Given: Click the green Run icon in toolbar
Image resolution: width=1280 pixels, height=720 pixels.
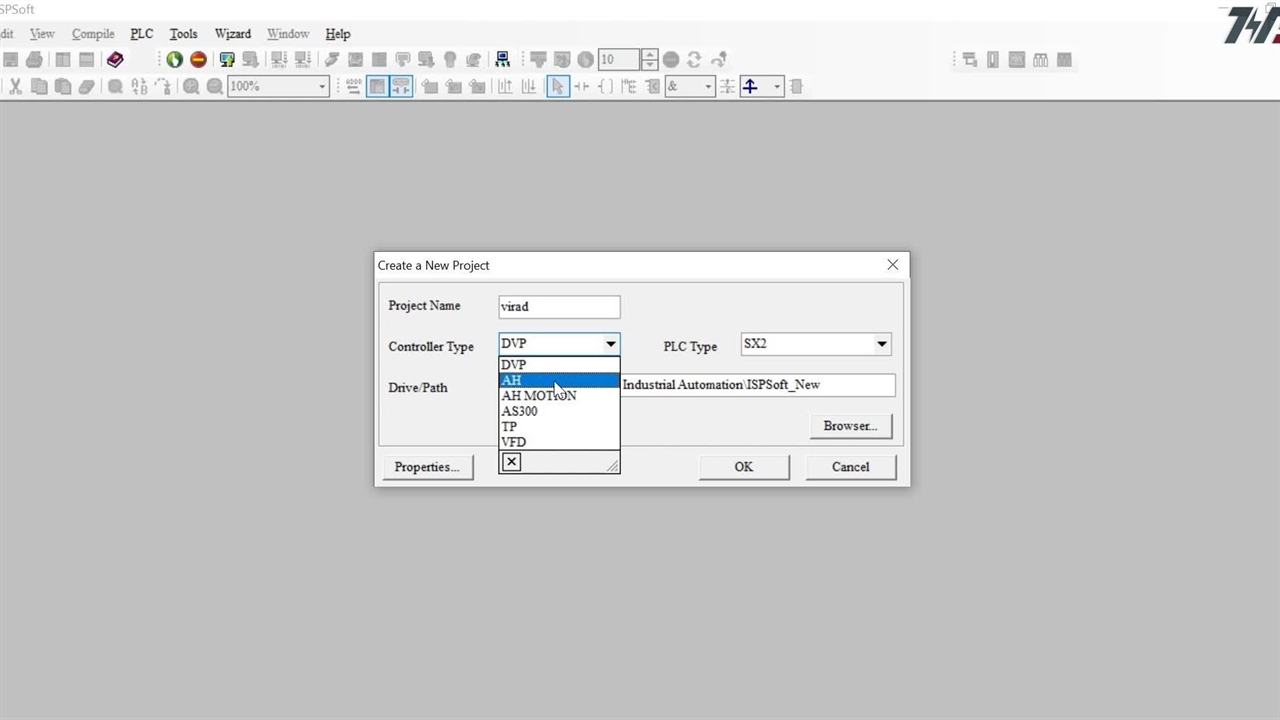Looking at the screenshot, I should click(174, 60).
